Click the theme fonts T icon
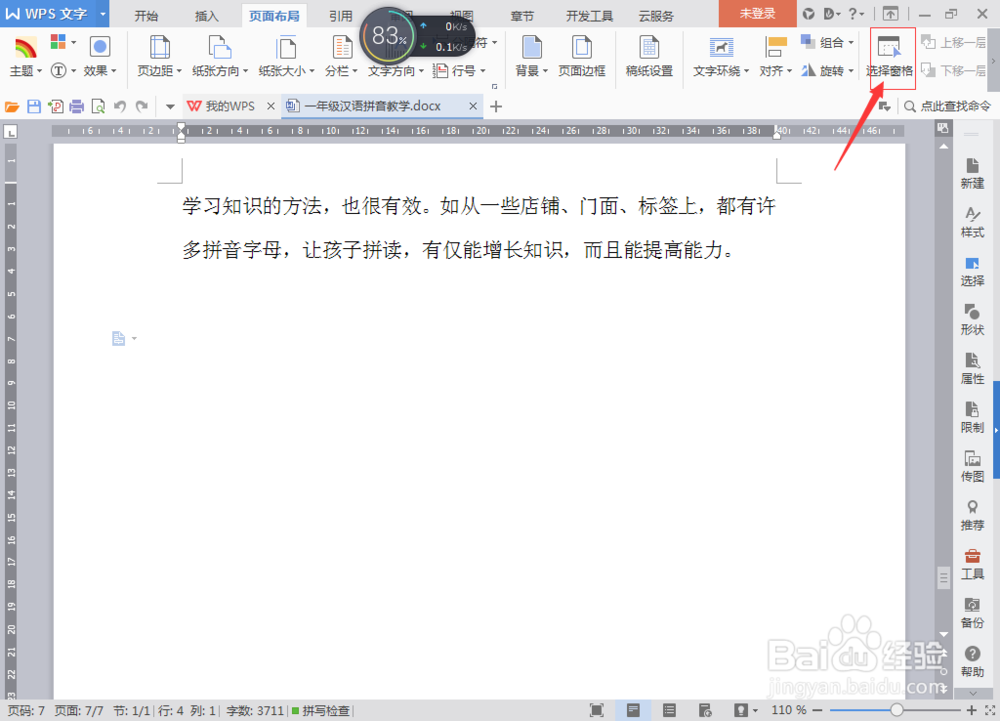This screenshot has height=721, width=1000. [59, 70]
